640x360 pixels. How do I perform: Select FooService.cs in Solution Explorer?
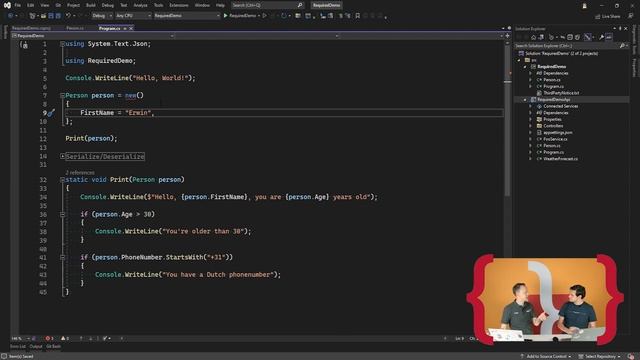555,139
